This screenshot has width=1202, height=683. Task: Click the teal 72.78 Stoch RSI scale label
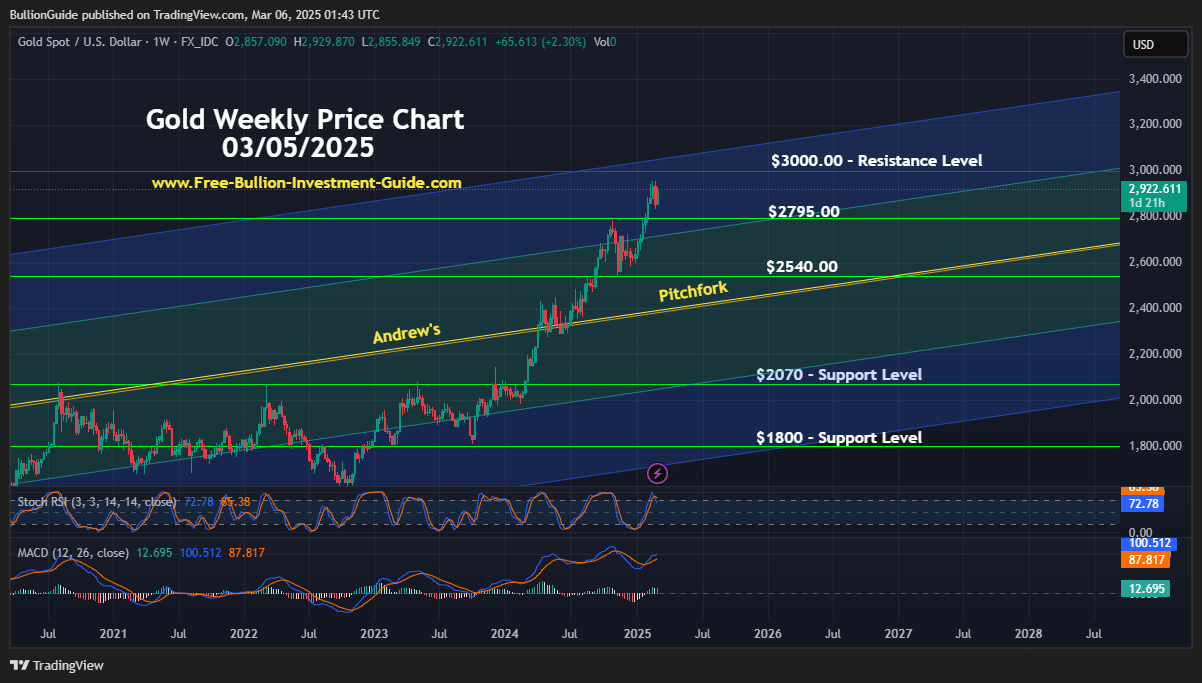(1143, 503)
